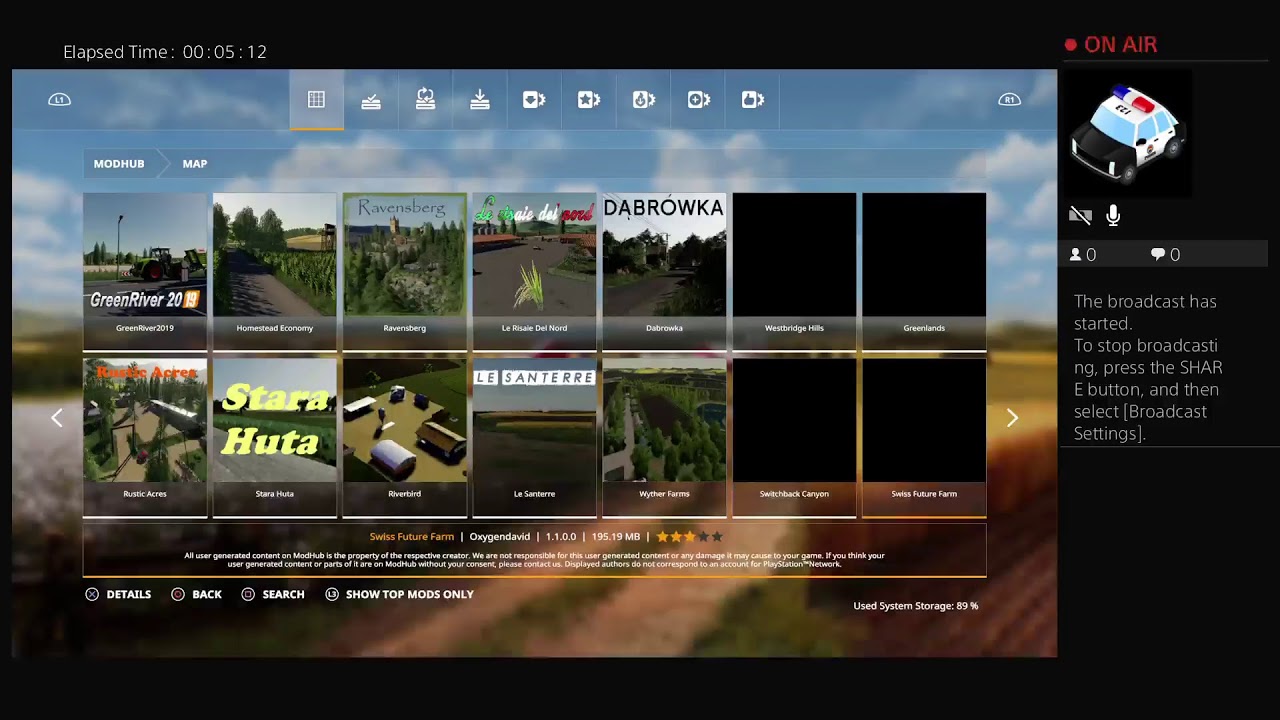Select the Homestead Economy map thumbnail

pos(275,255)
